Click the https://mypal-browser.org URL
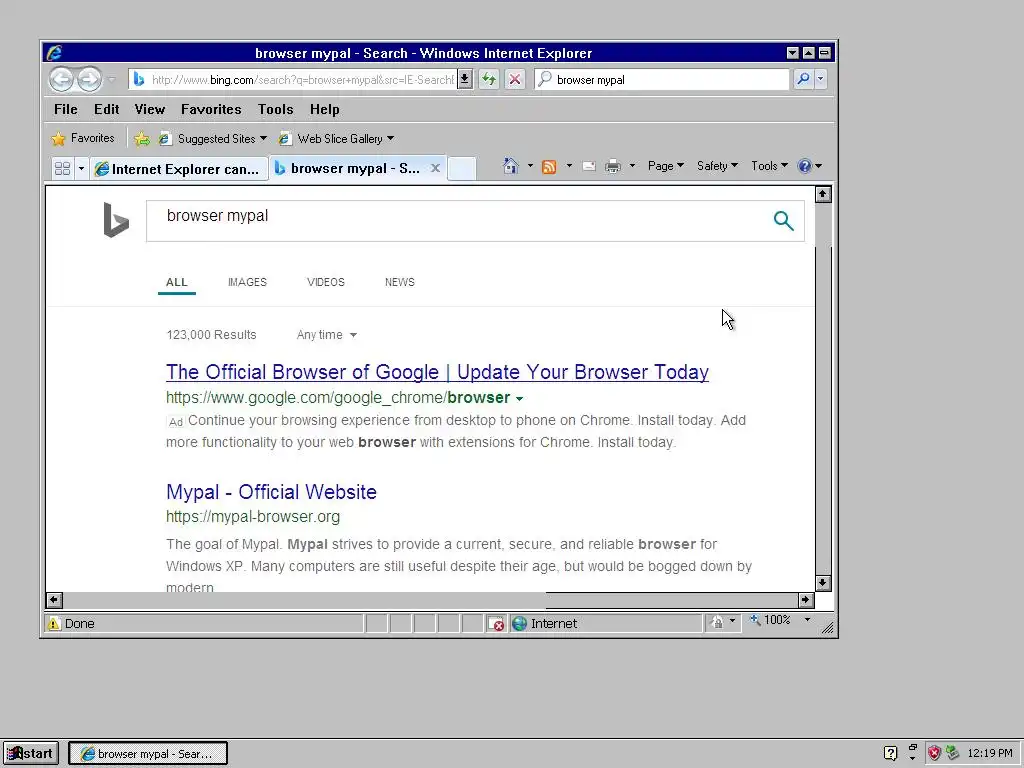 coord(253,517)
